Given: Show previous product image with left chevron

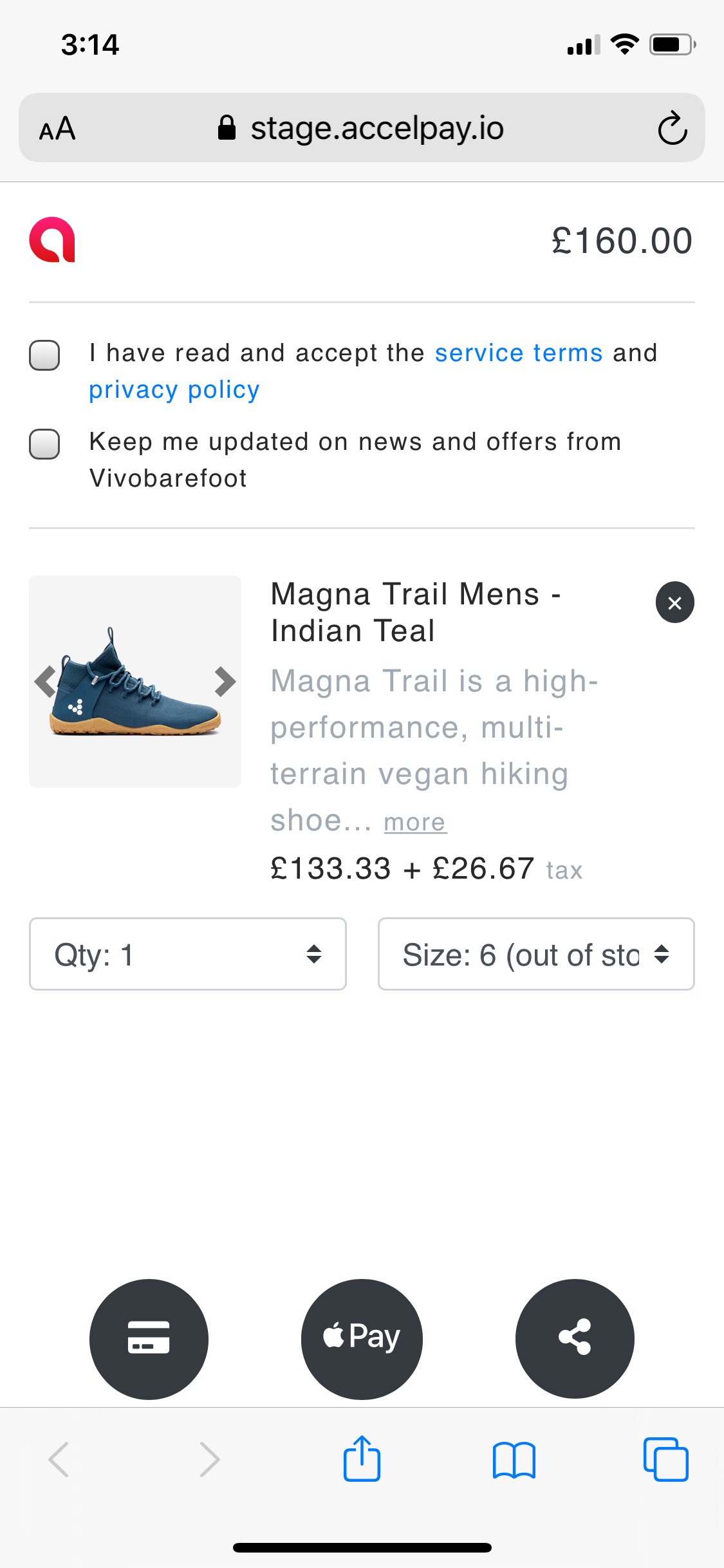Looking at the screenshot, I should tap(46, 682).
